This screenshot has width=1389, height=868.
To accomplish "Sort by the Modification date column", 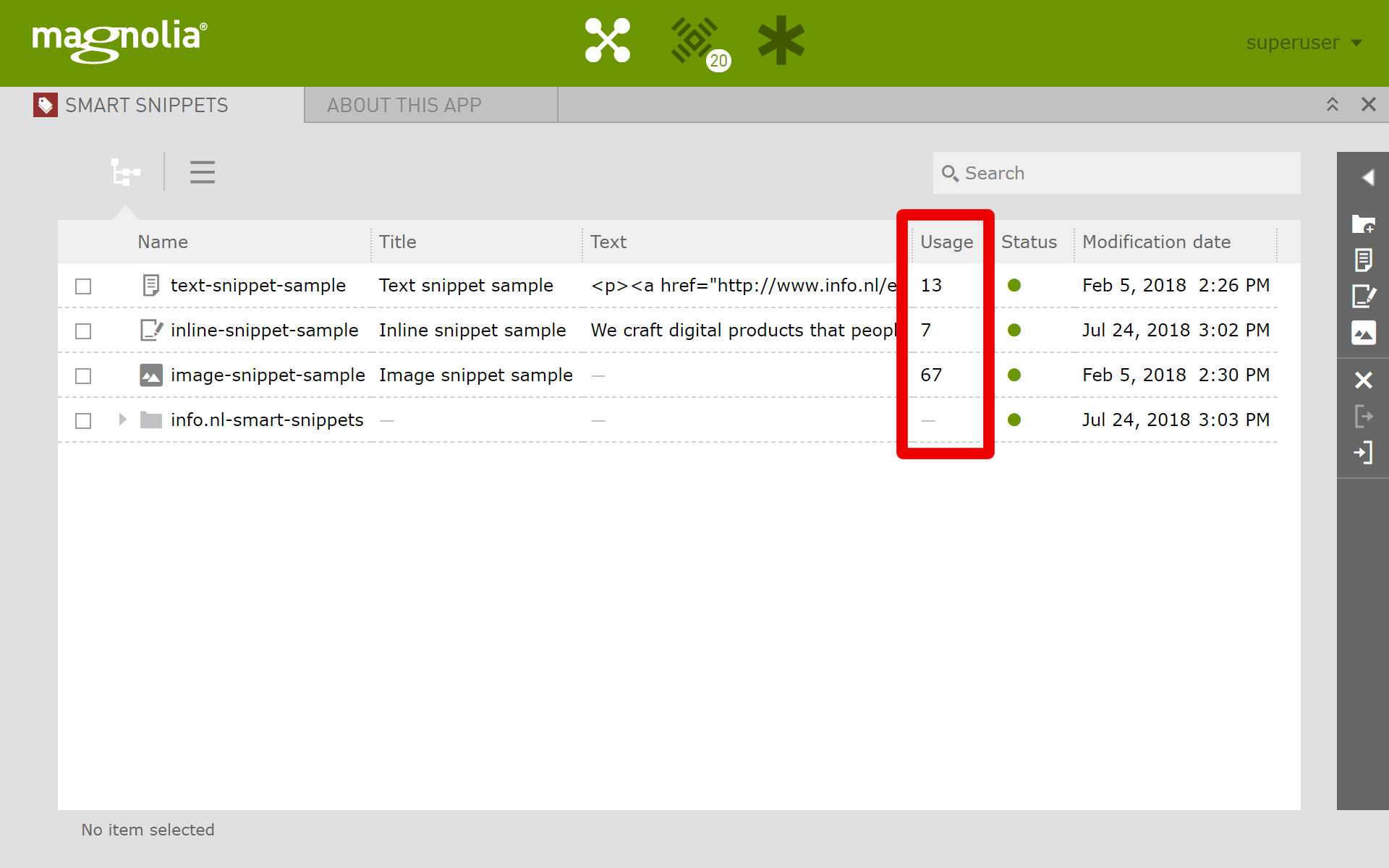I will coord(1156,242).
